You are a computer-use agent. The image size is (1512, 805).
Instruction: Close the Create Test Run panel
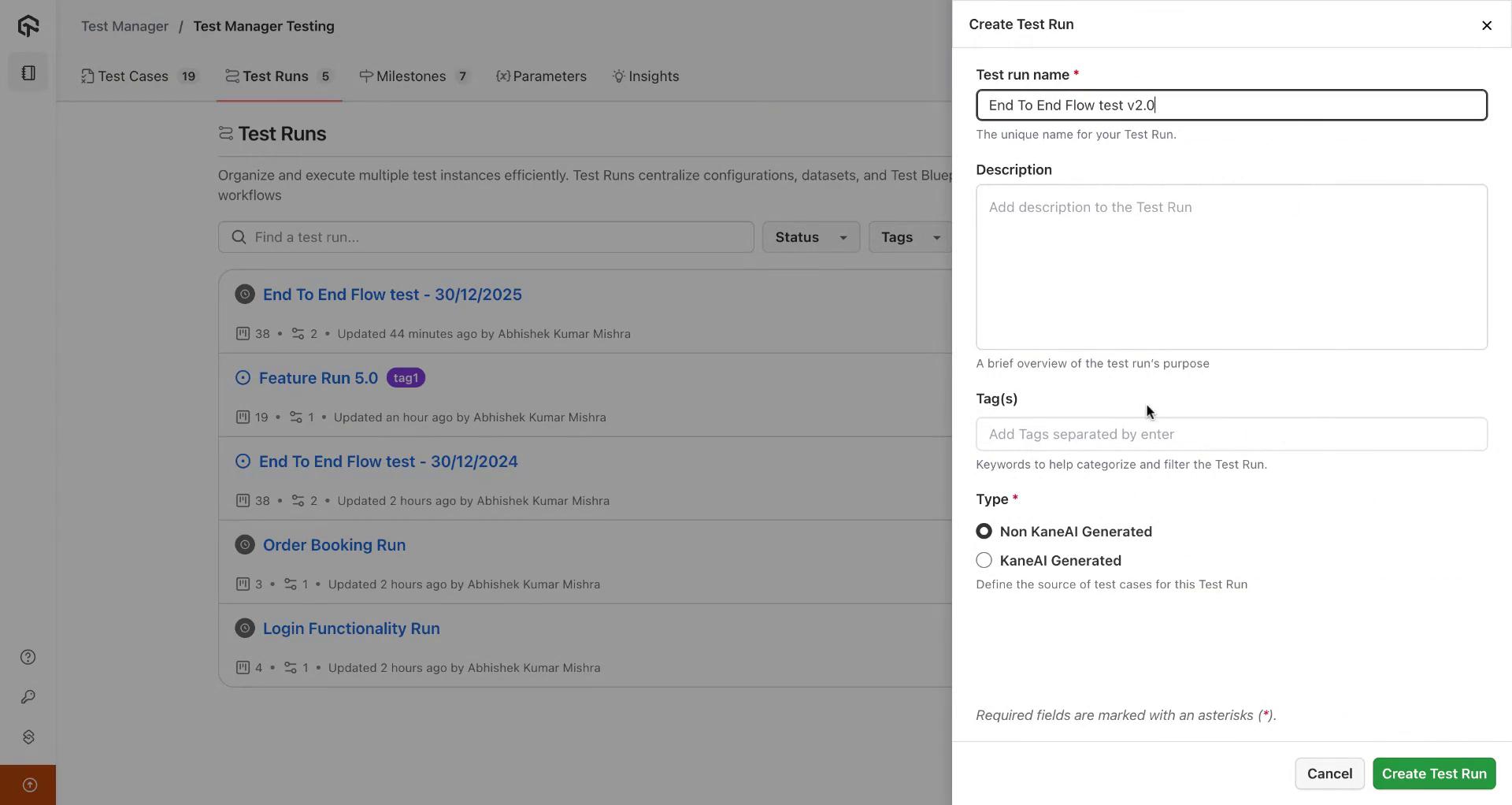pyautogui.click(x=1486, y=25)
